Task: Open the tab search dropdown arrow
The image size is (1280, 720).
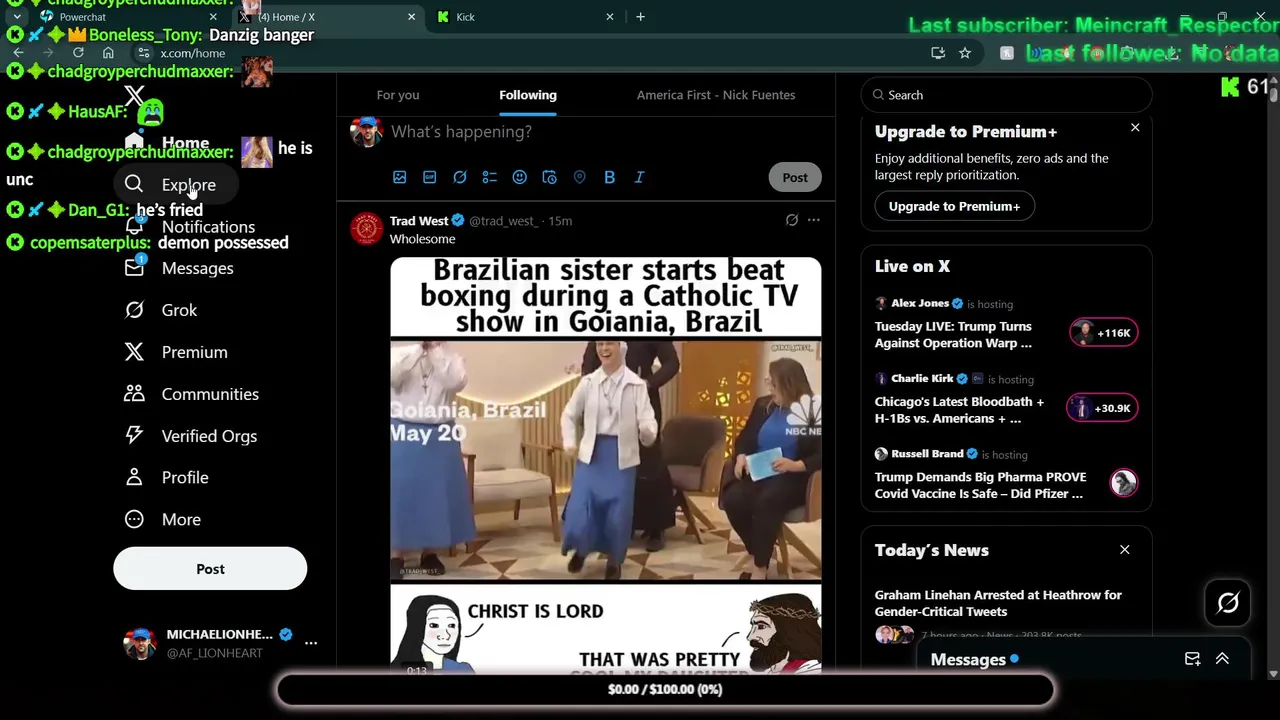Action: [16, 17]
